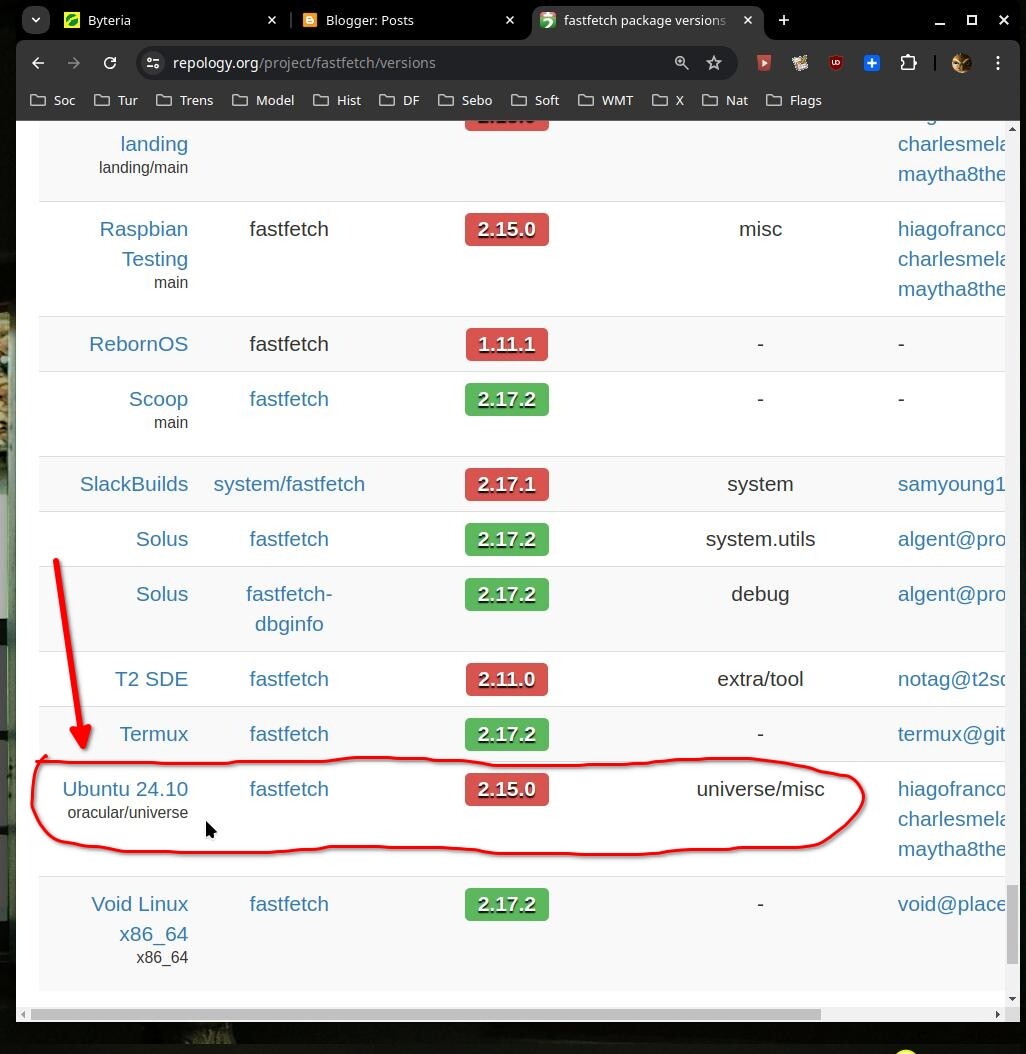Click the samyoung1 maintainer link
Image resolution: width=1026 pixels, height=1054 pixels.
[x=951, y=484]
